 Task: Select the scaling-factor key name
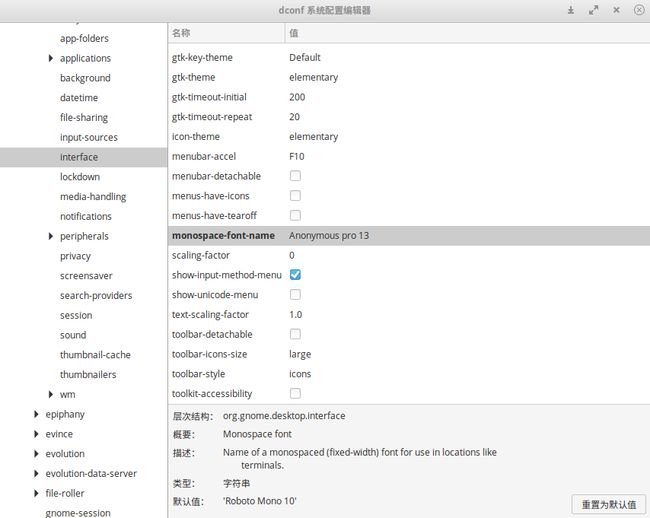[x=201, y=255]
